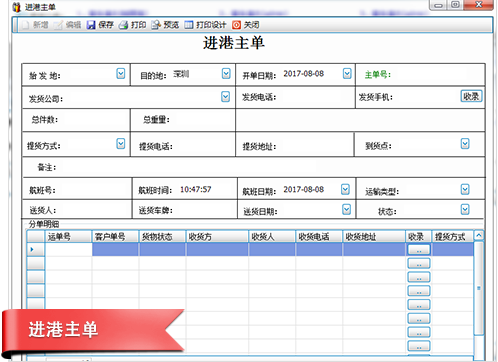This screenshot has width=498, height=362.
Task: Open the 状态 status dropdown
Action: tap(465, 209)
